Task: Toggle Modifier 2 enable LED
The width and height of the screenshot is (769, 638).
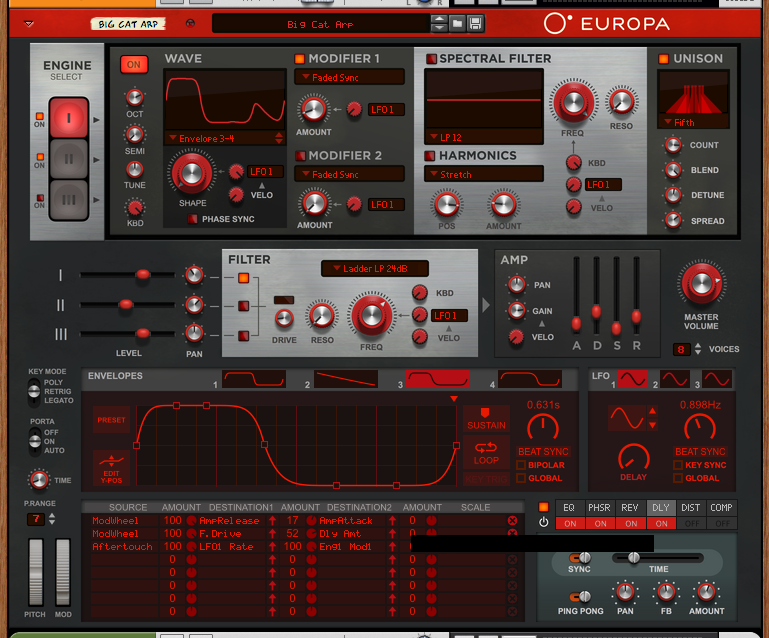Action: [x=299, y=156]
